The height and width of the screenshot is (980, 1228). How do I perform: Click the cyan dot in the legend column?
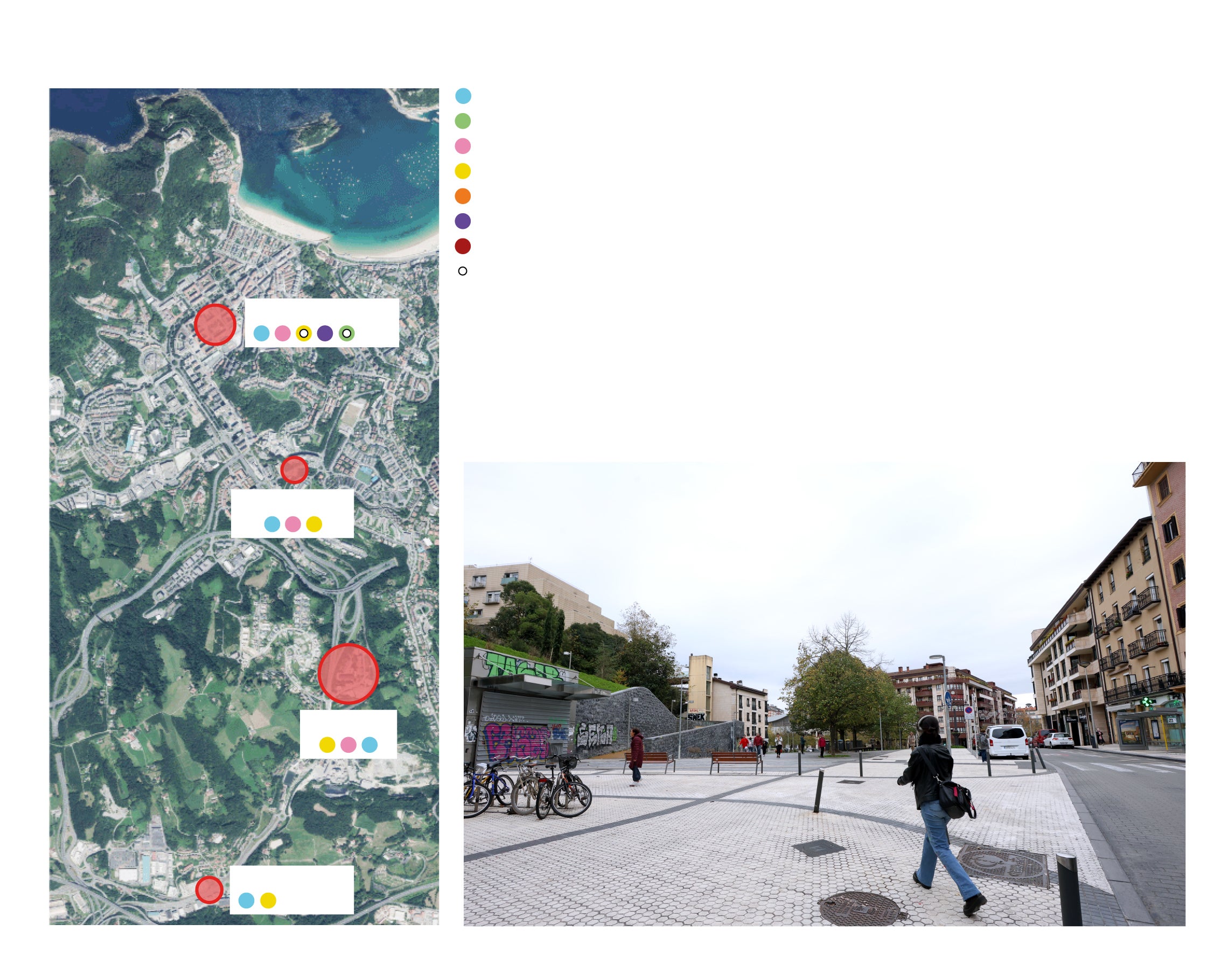coord(463,96)
